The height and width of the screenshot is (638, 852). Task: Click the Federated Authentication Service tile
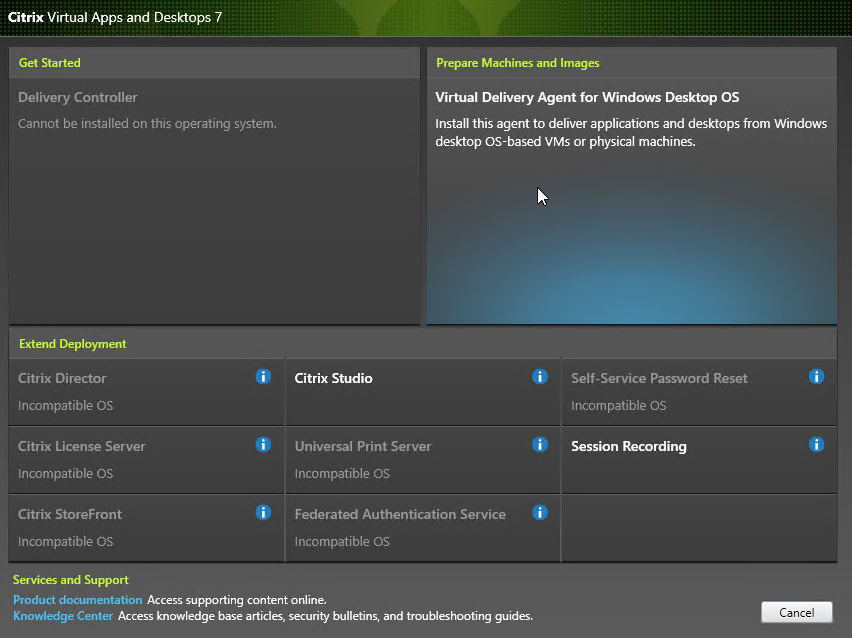click(x=423, y=528)
